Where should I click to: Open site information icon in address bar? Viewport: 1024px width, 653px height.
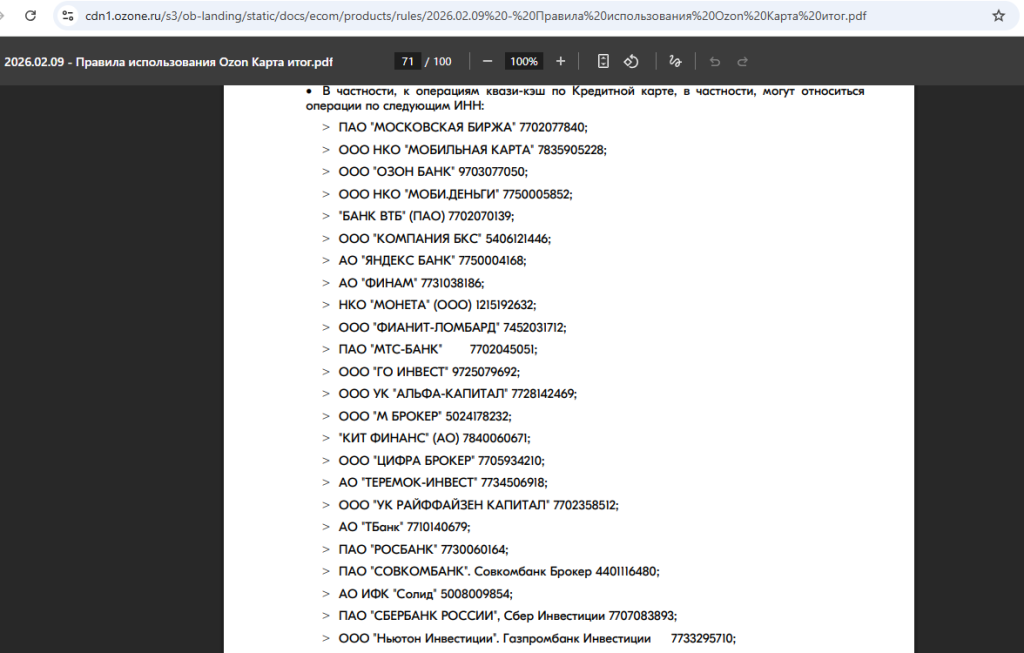coord(68,16)
